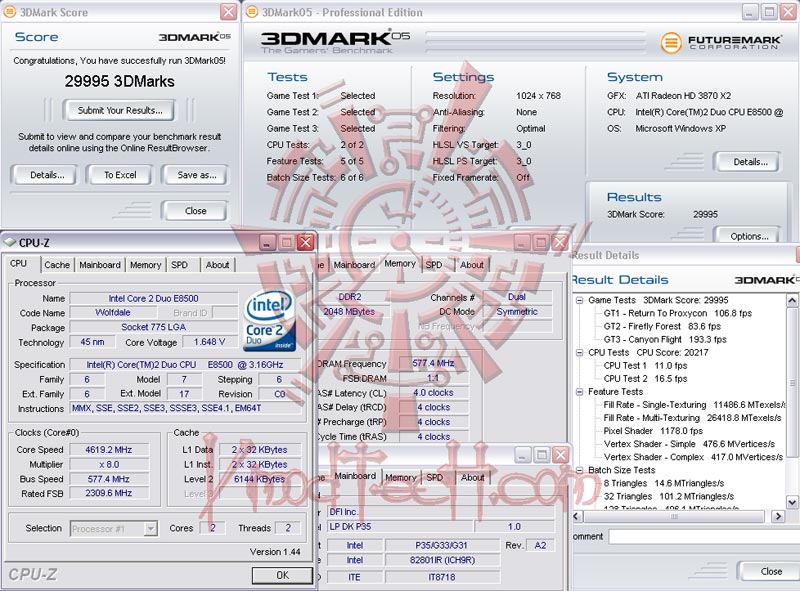Click Intel Core 2 Duo logo
Image resolution: width=800 pixels, height=591 pixels.
tap(269, 320)
